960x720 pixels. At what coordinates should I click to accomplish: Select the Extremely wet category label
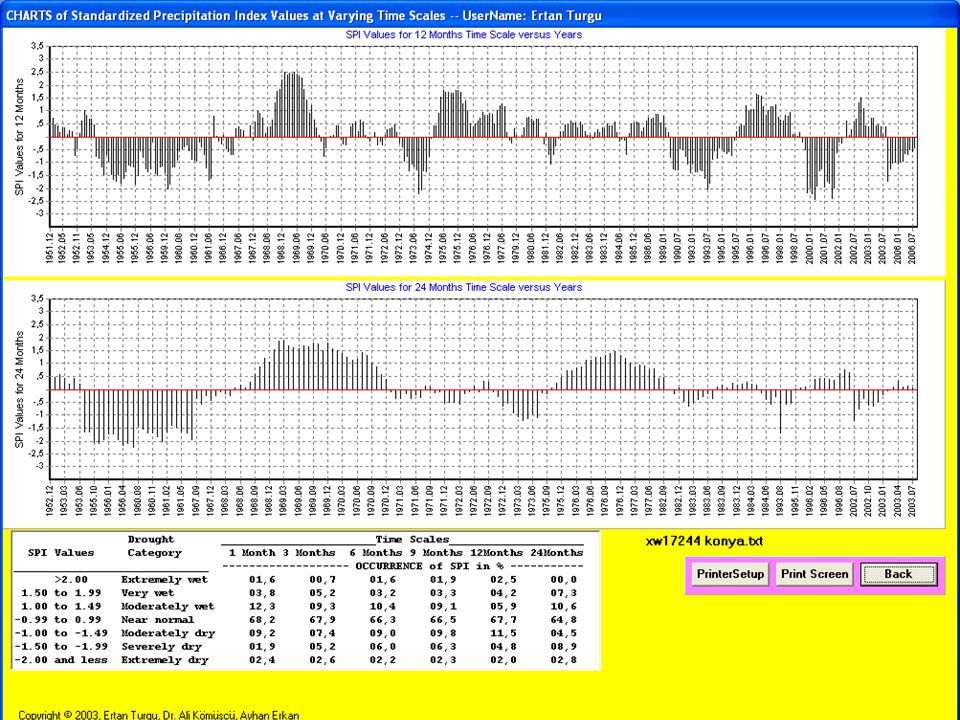(x=164, y=580)
